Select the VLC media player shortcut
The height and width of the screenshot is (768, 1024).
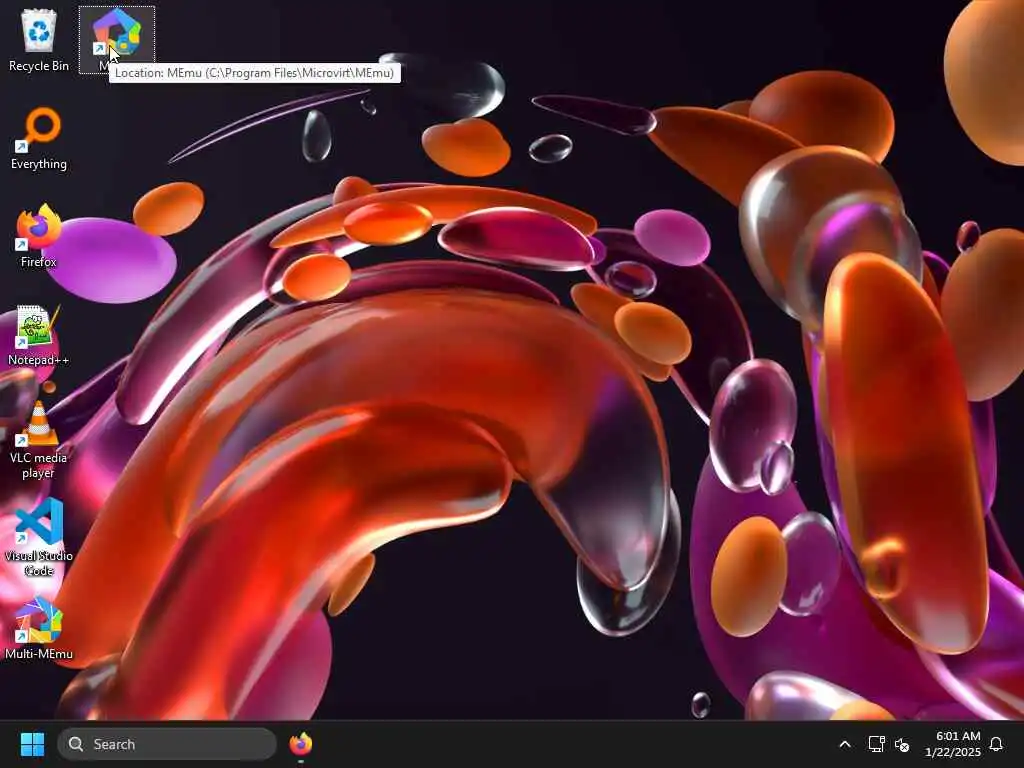(x=39, y=440)
